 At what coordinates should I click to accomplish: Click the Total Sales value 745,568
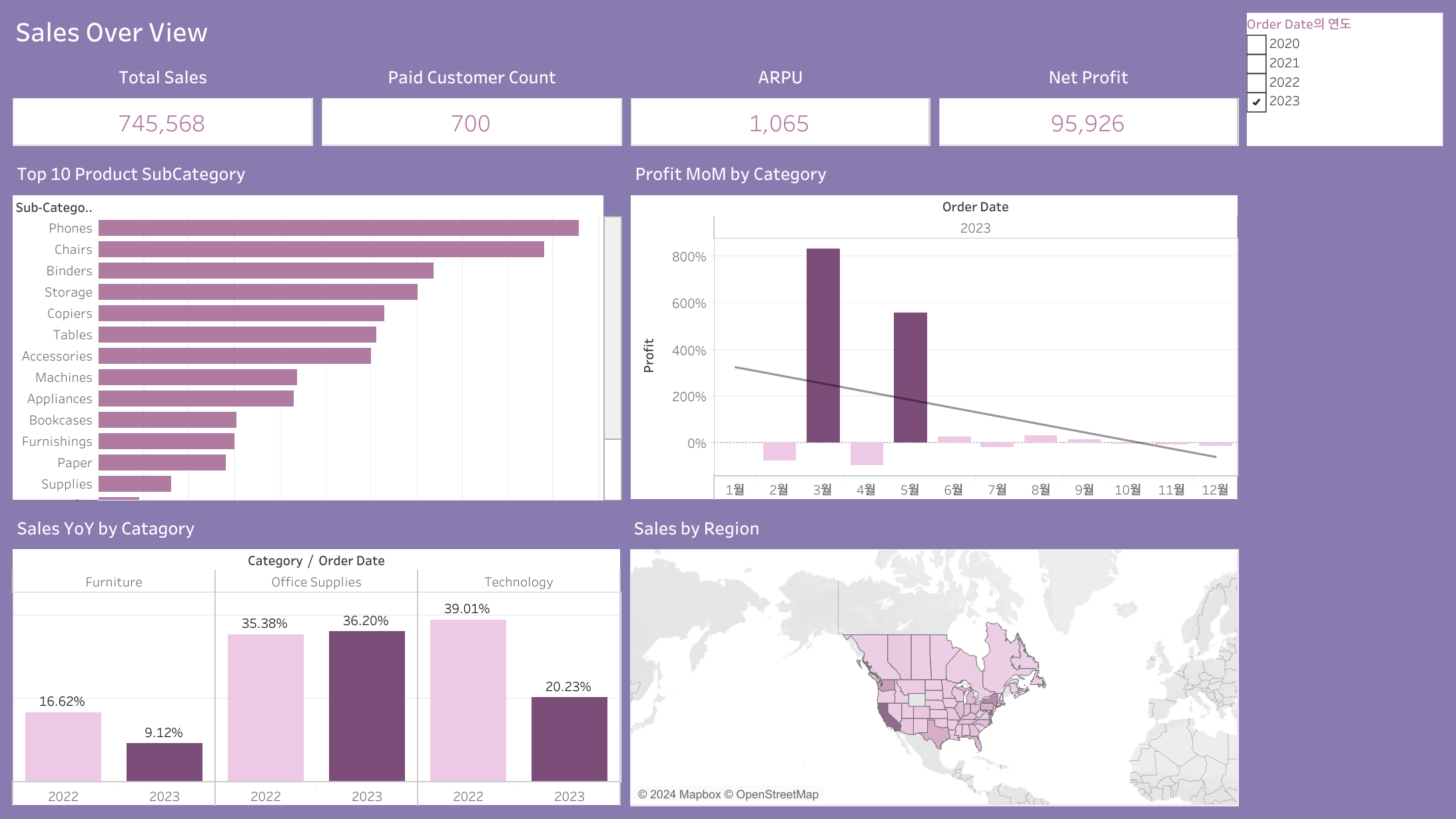[x=162, y=123]
